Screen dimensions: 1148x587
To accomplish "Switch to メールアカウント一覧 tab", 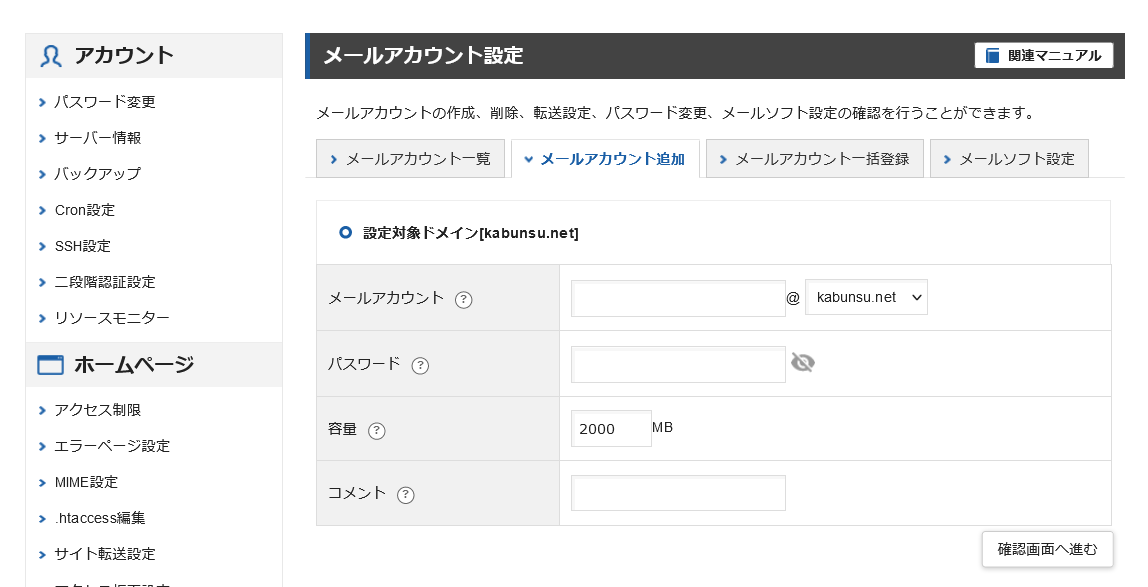I will 410,159.
